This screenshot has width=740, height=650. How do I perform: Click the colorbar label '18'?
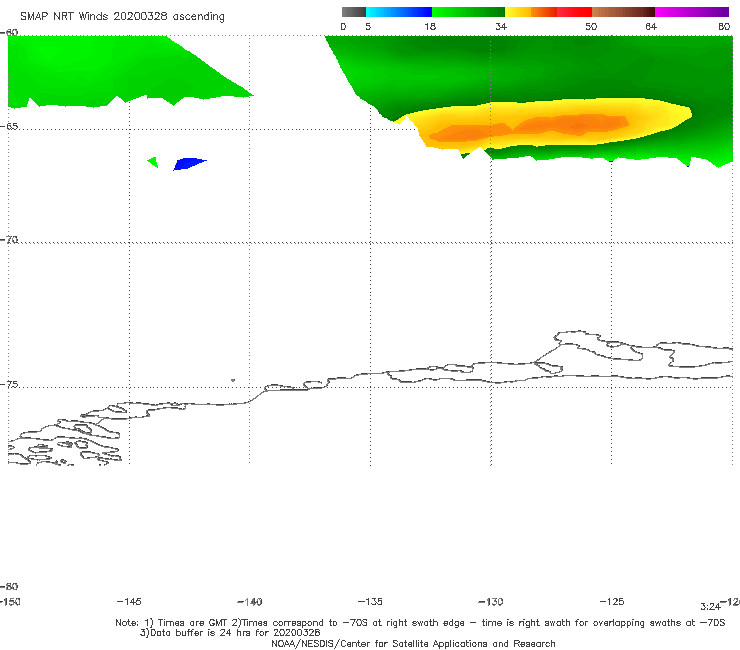430,26
